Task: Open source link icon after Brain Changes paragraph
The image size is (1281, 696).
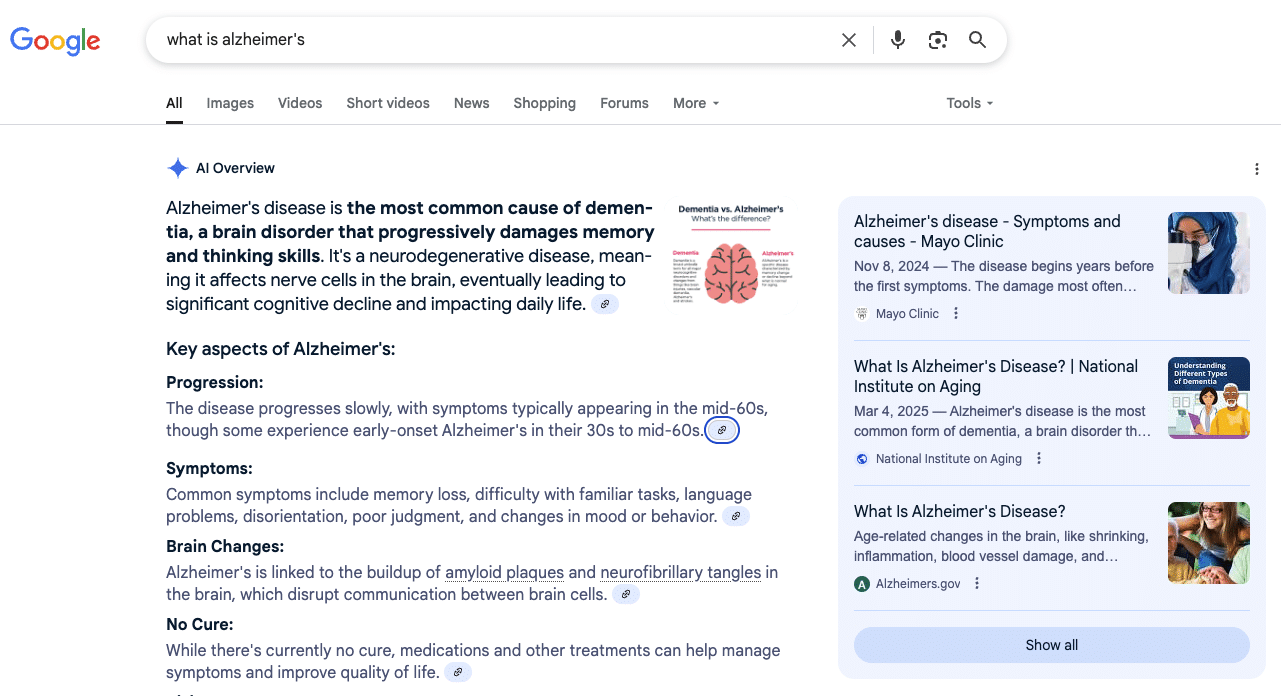Action: pyautogui.click(x=626, y=595)
